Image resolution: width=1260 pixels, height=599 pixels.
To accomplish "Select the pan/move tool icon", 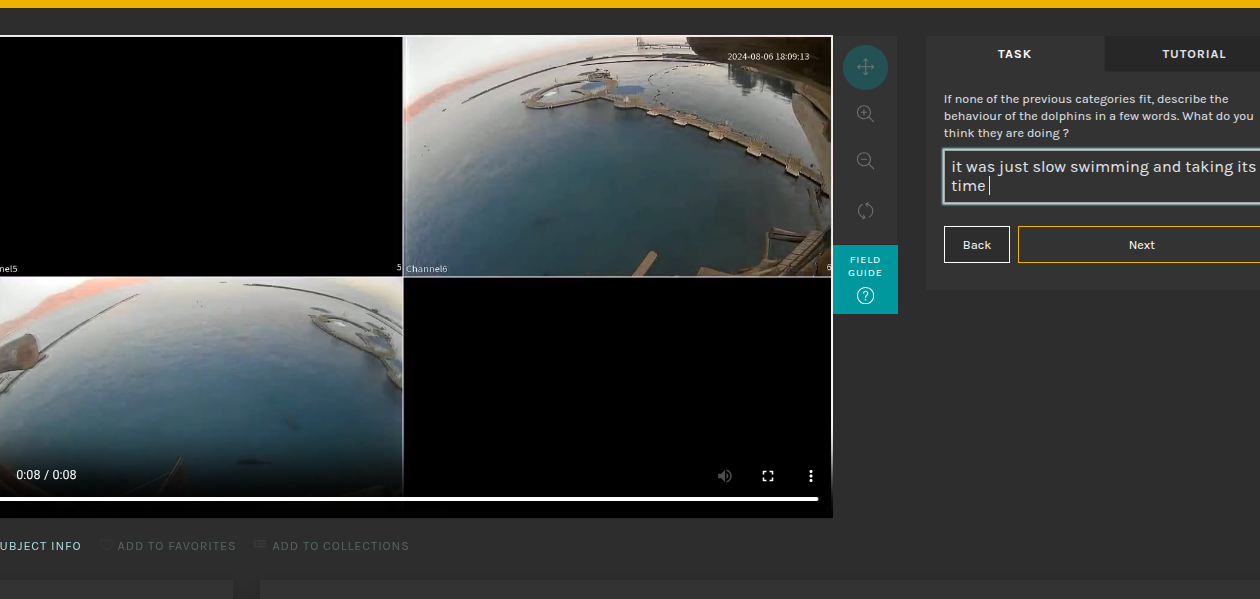I will pyautogui.click(x=865, y=68).
